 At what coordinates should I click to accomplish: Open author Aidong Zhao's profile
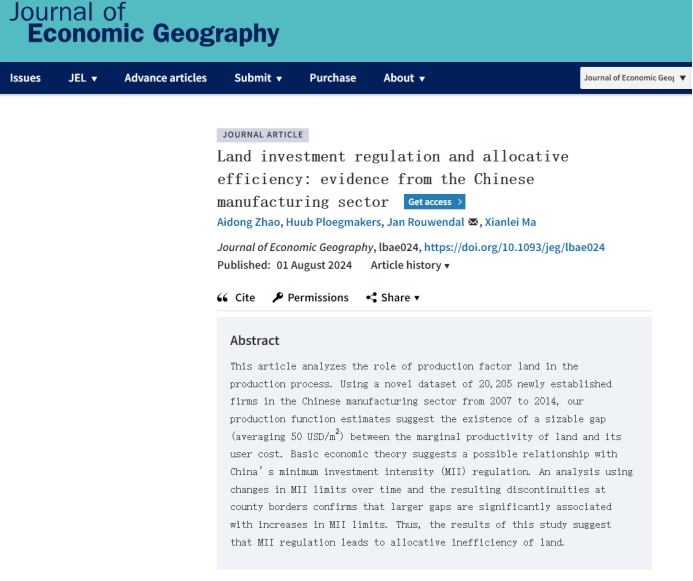(x=251, y=222)
